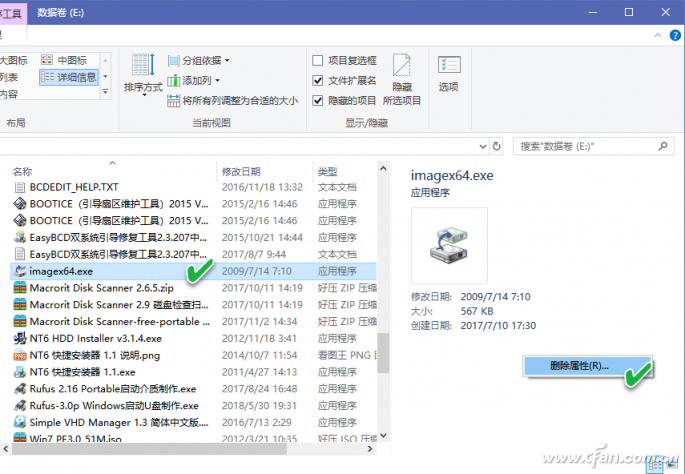Click the icon of imagex64.exe in list

coord(20,271)
